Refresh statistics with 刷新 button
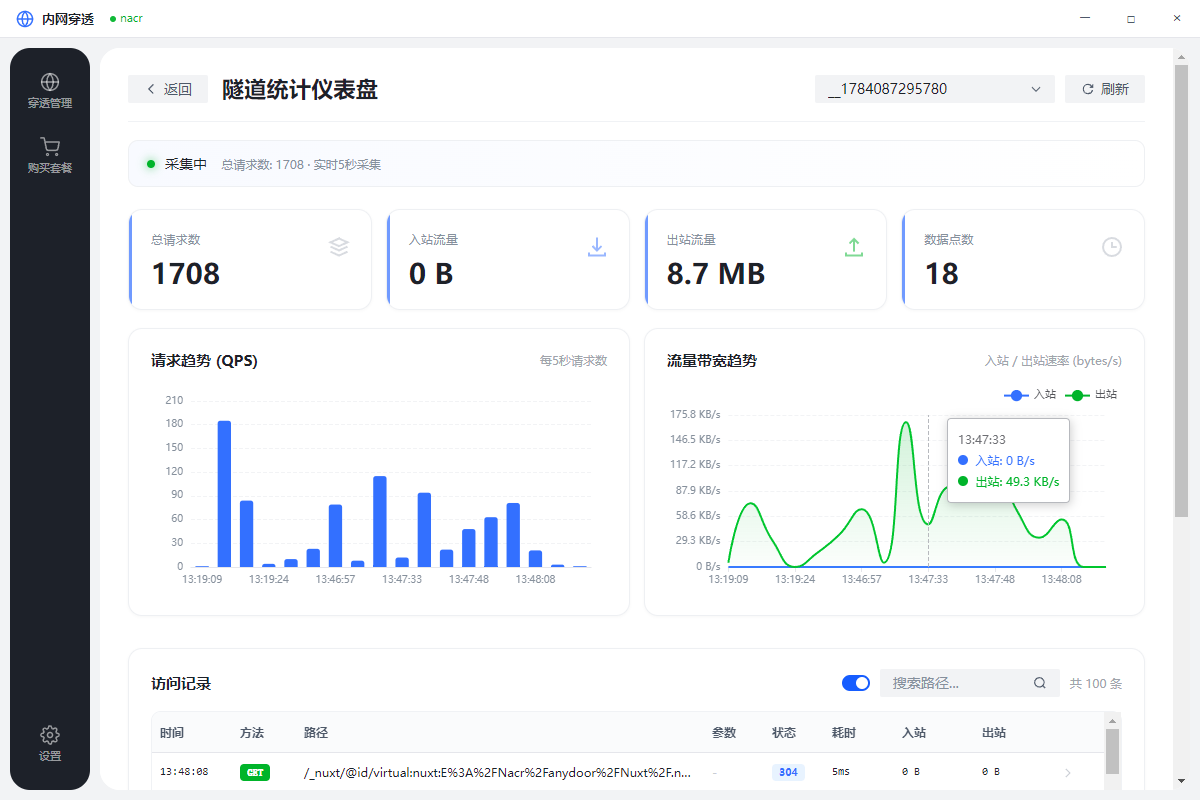 click(1105, 89)
